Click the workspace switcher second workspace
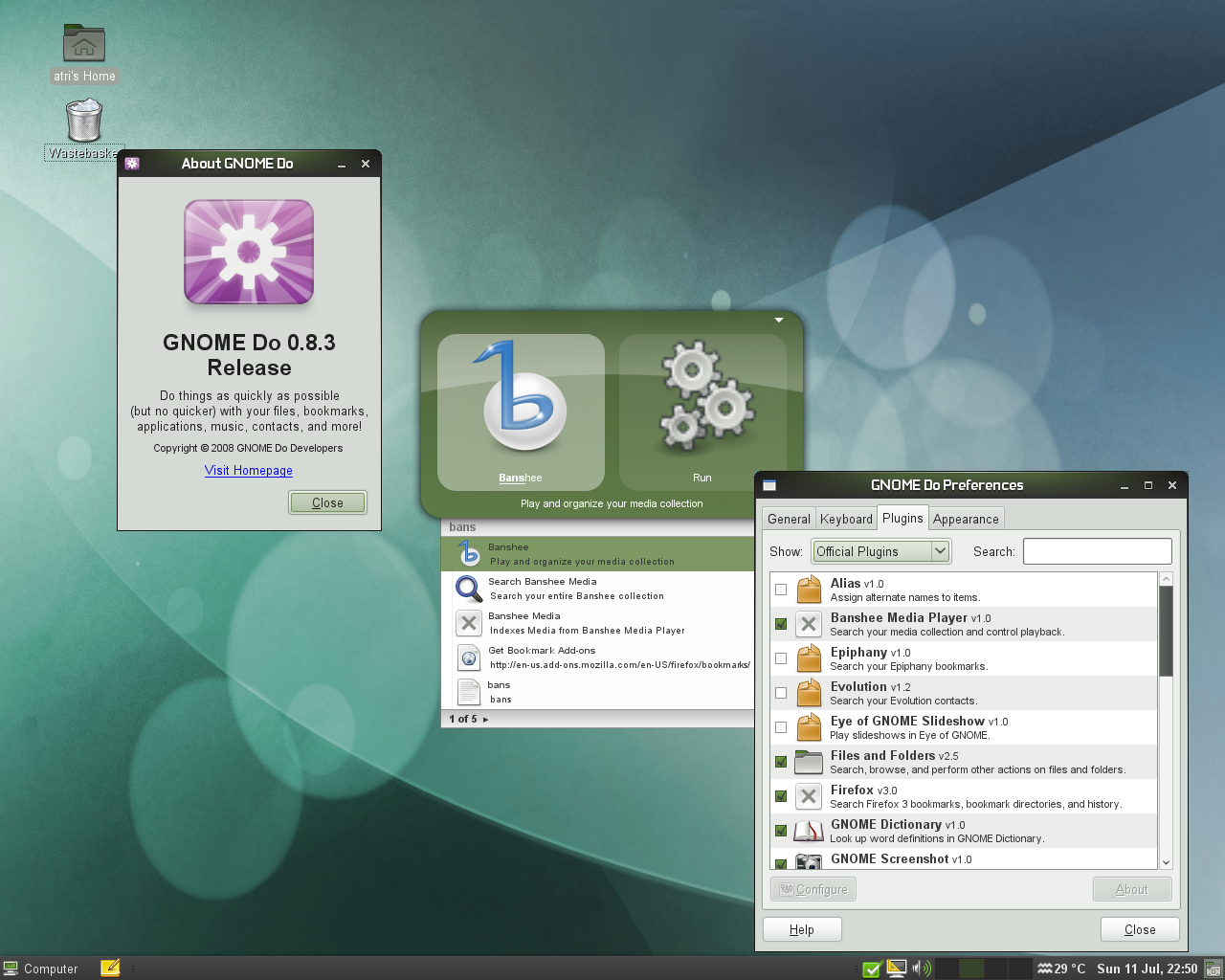The width and height of the screenshot is (1225, 980). (971, 969)
